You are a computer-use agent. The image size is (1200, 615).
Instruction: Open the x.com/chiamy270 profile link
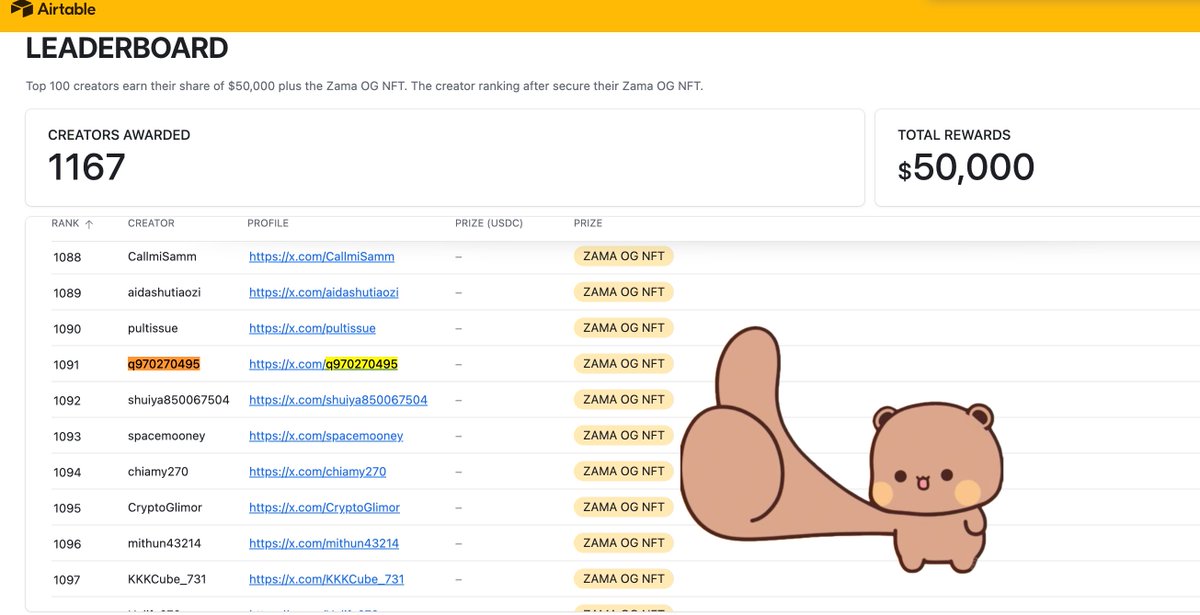tap(317, 472)
